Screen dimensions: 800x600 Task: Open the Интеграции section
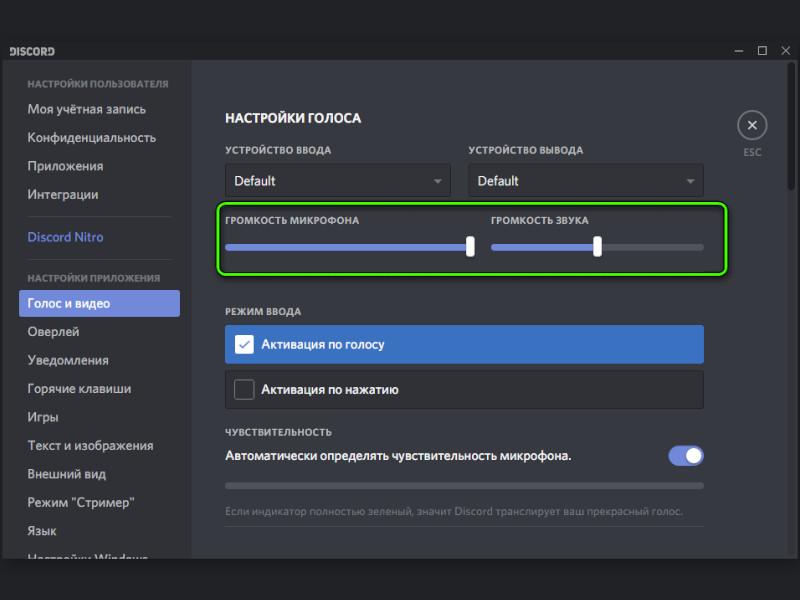pyautogui.click(x=63, y=194)
